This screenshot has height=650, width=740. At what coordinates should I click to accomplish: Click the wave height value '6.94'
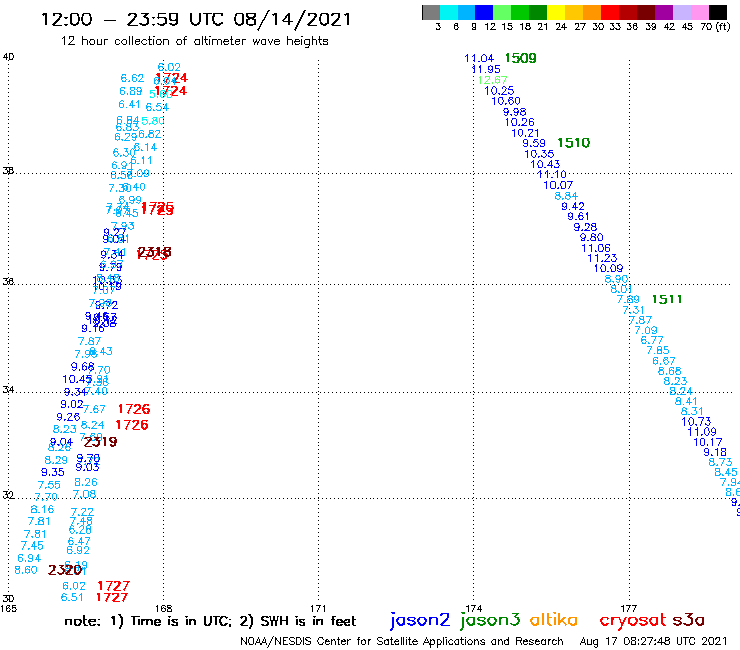[29, 558]
